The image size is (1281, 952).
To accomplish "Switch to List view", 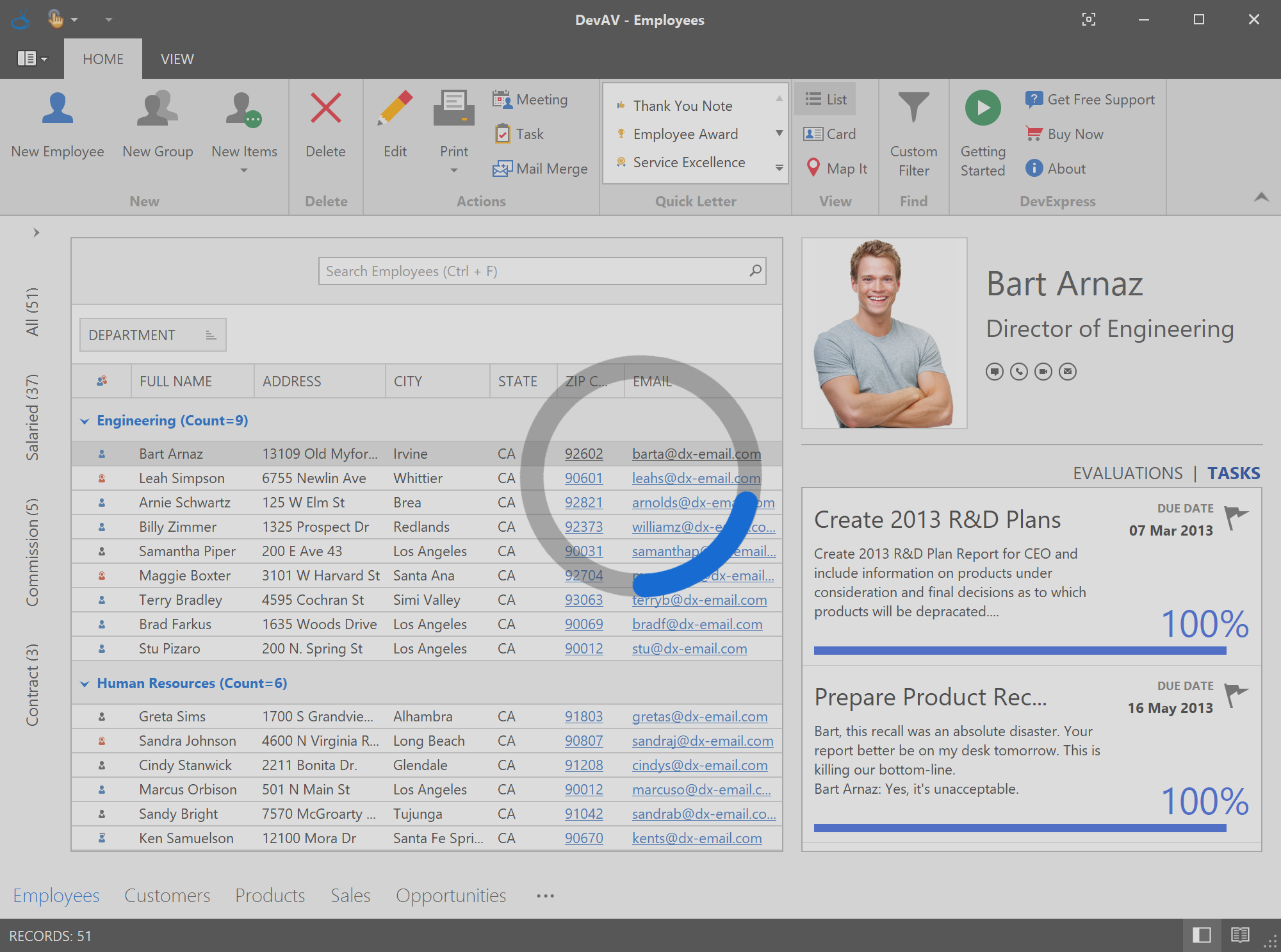I will (826, 99).
